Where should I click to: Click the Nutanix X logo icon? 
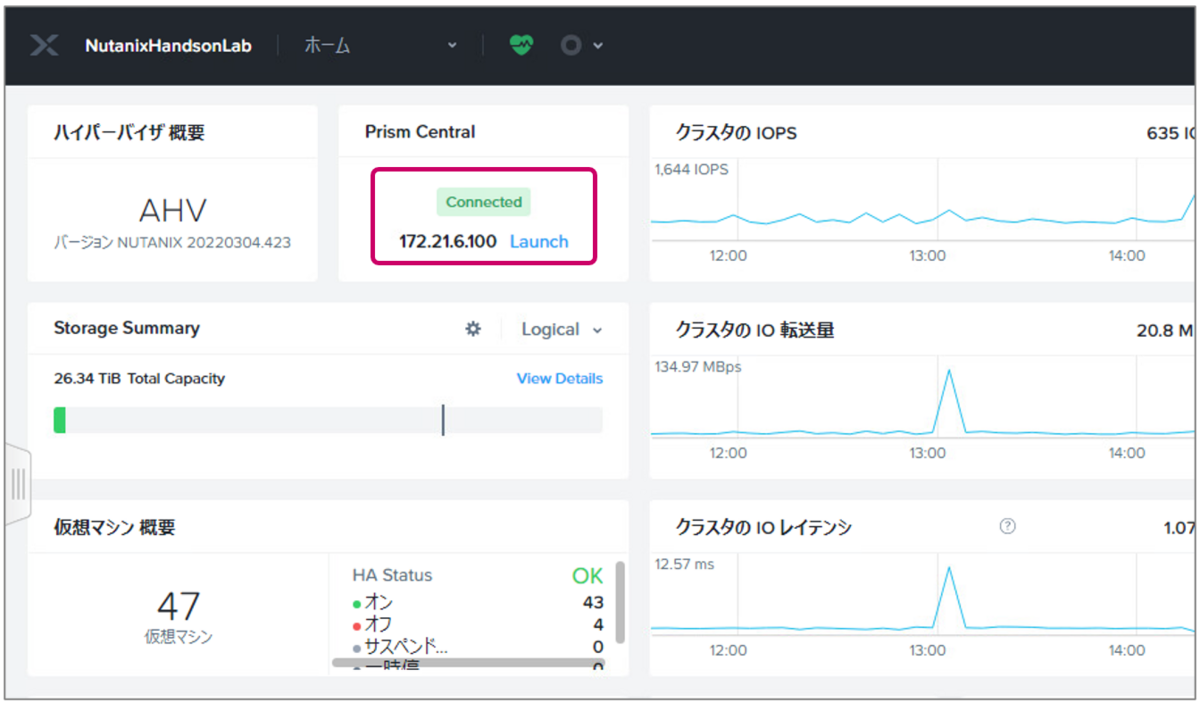(44, 45)
